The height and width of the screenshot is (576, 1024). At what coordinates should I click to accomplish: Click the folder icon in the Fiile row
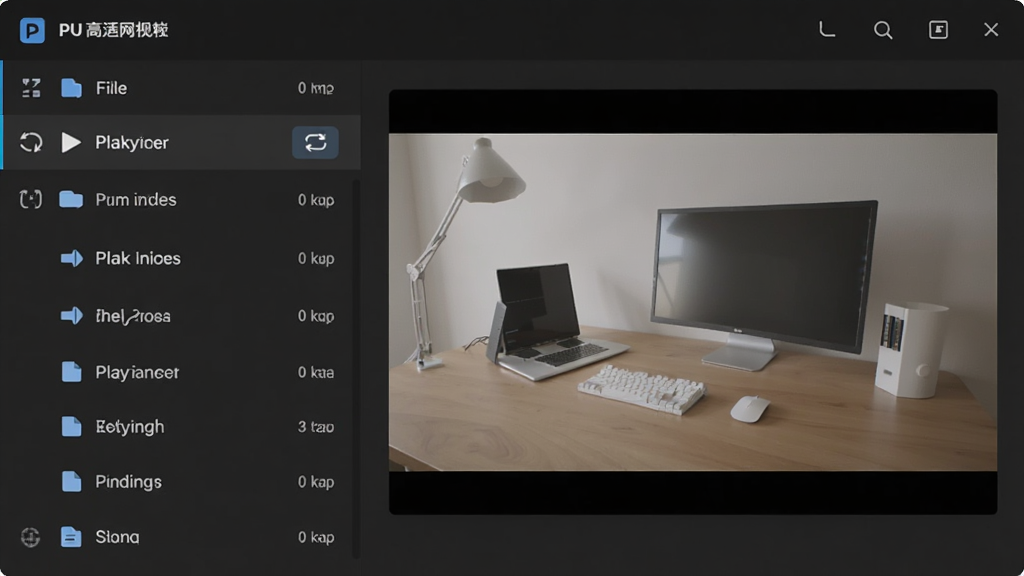71,88
